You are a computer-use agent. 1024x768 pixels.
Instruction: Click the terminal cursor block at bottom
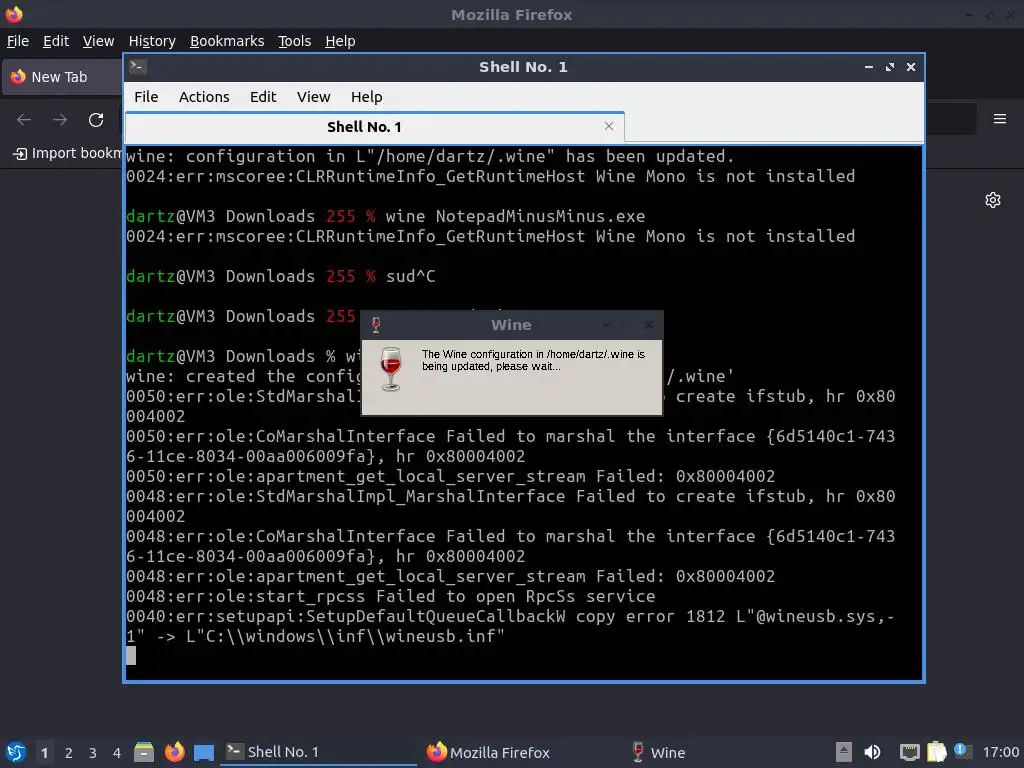tap(131, 656)
